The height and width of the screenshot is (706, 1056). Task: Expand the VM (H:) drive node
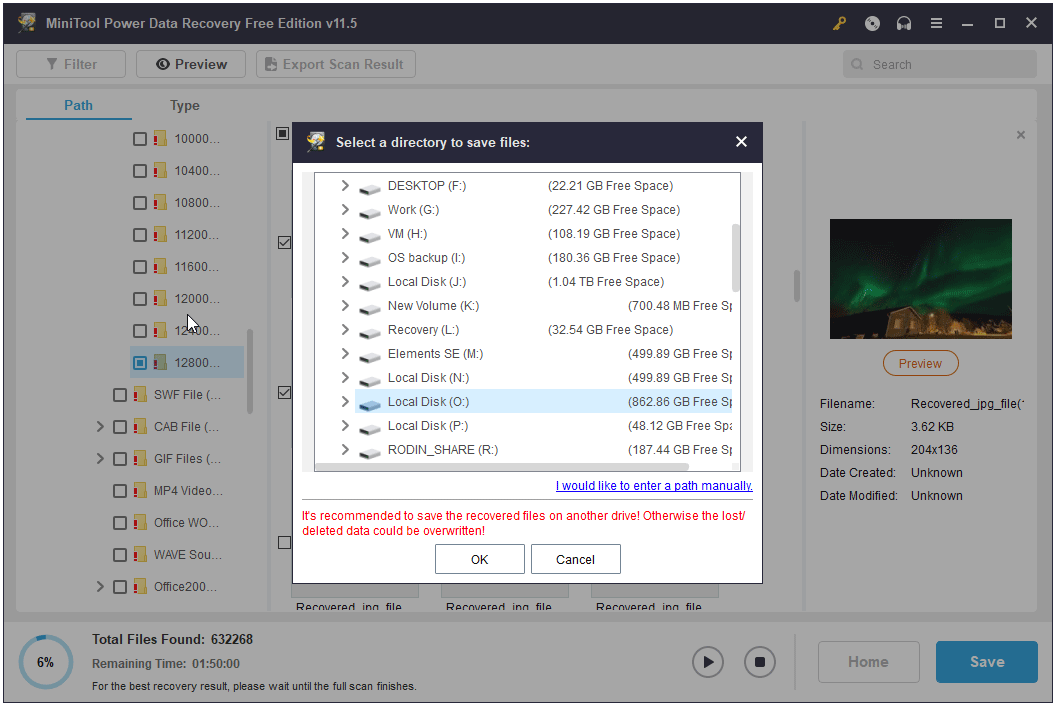tap(345, 234)
